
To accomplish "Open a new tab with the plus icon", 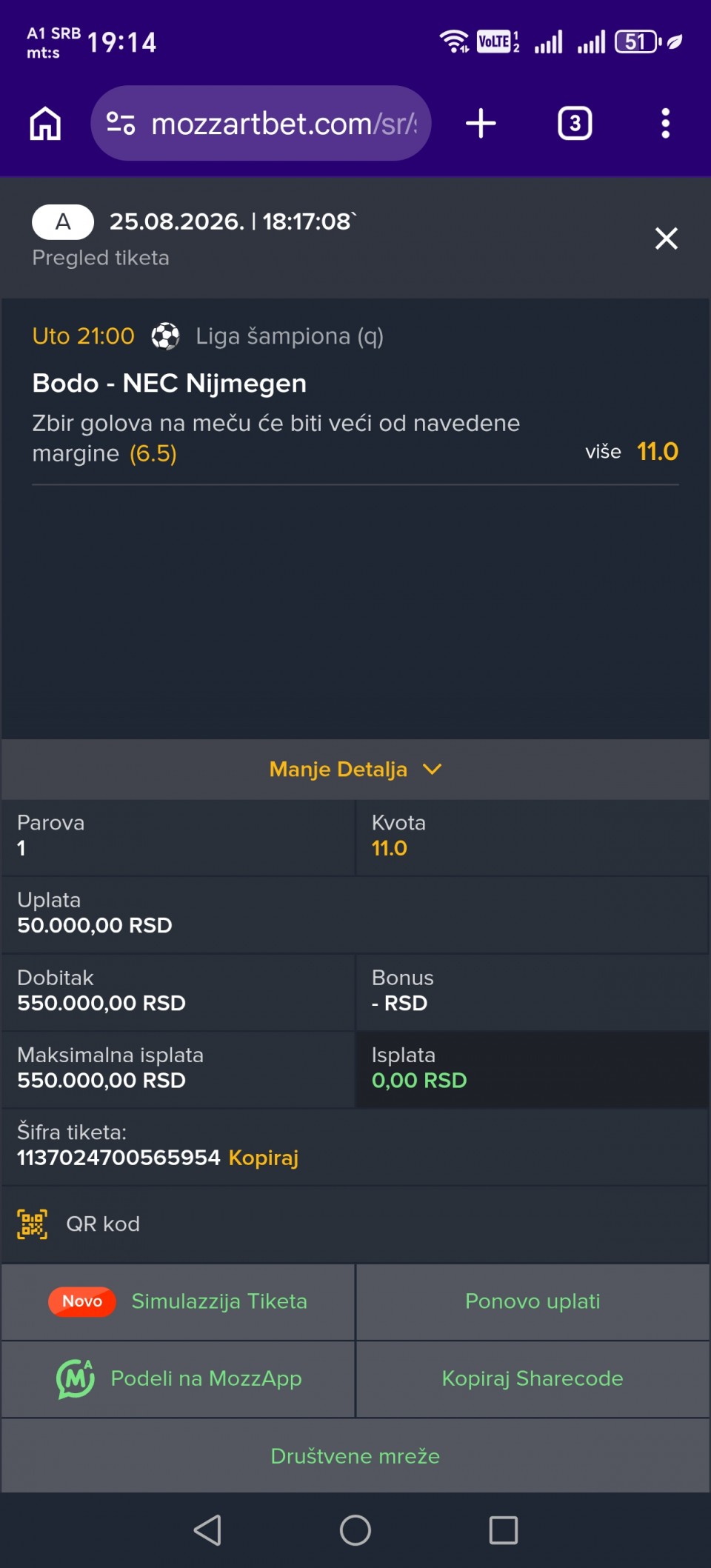I will [x=481, y=123].
